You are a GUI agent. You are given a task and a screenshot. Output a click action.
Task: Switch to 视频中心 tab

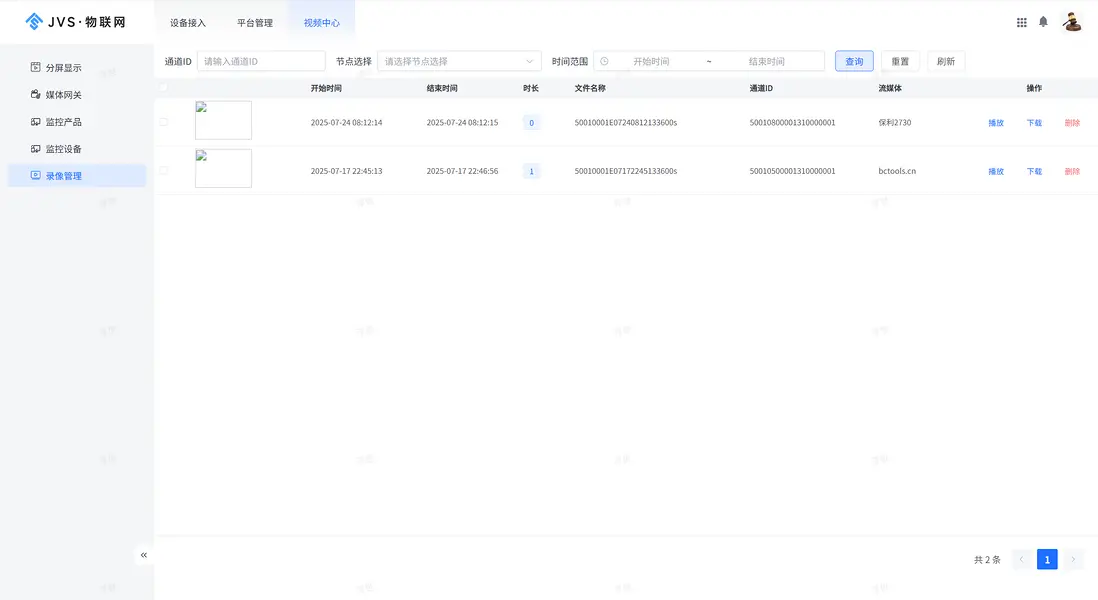321,22
